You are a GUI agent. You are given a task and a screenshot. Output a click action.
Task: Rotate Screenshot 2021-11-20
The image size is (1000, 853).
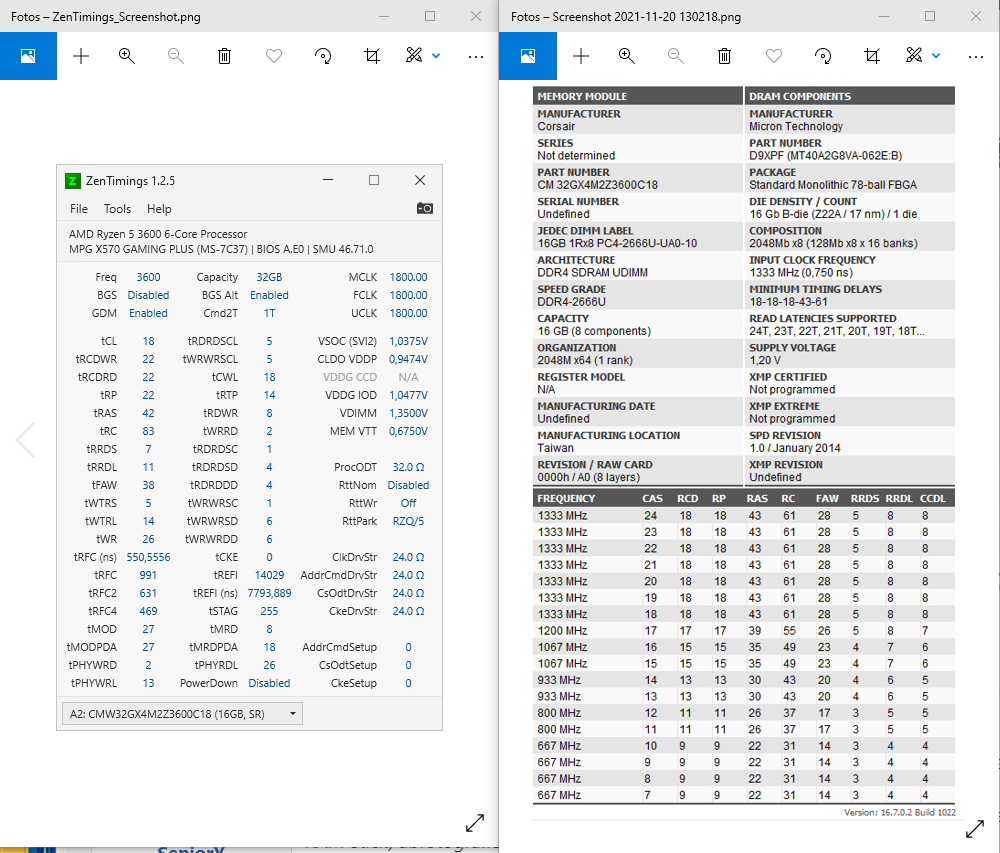[x=823, y=57]
